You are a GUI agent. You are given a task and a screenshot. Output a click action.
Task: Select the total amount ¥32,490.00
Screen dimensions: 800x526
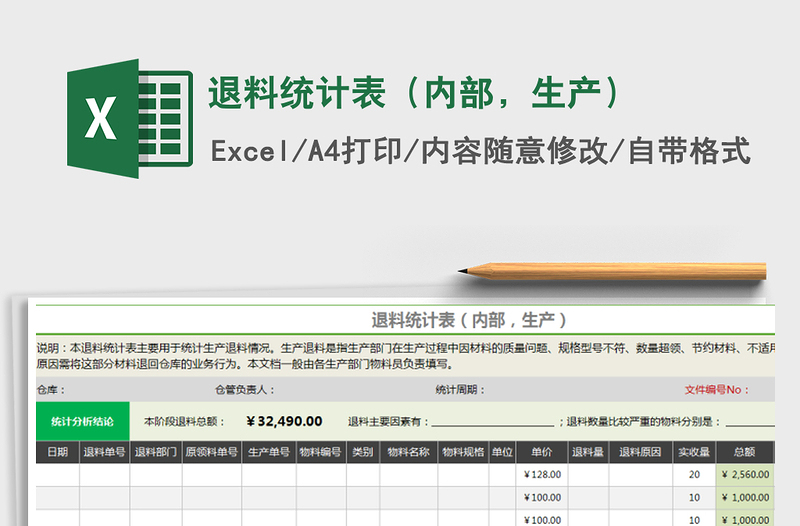click(x=284, y=421)
